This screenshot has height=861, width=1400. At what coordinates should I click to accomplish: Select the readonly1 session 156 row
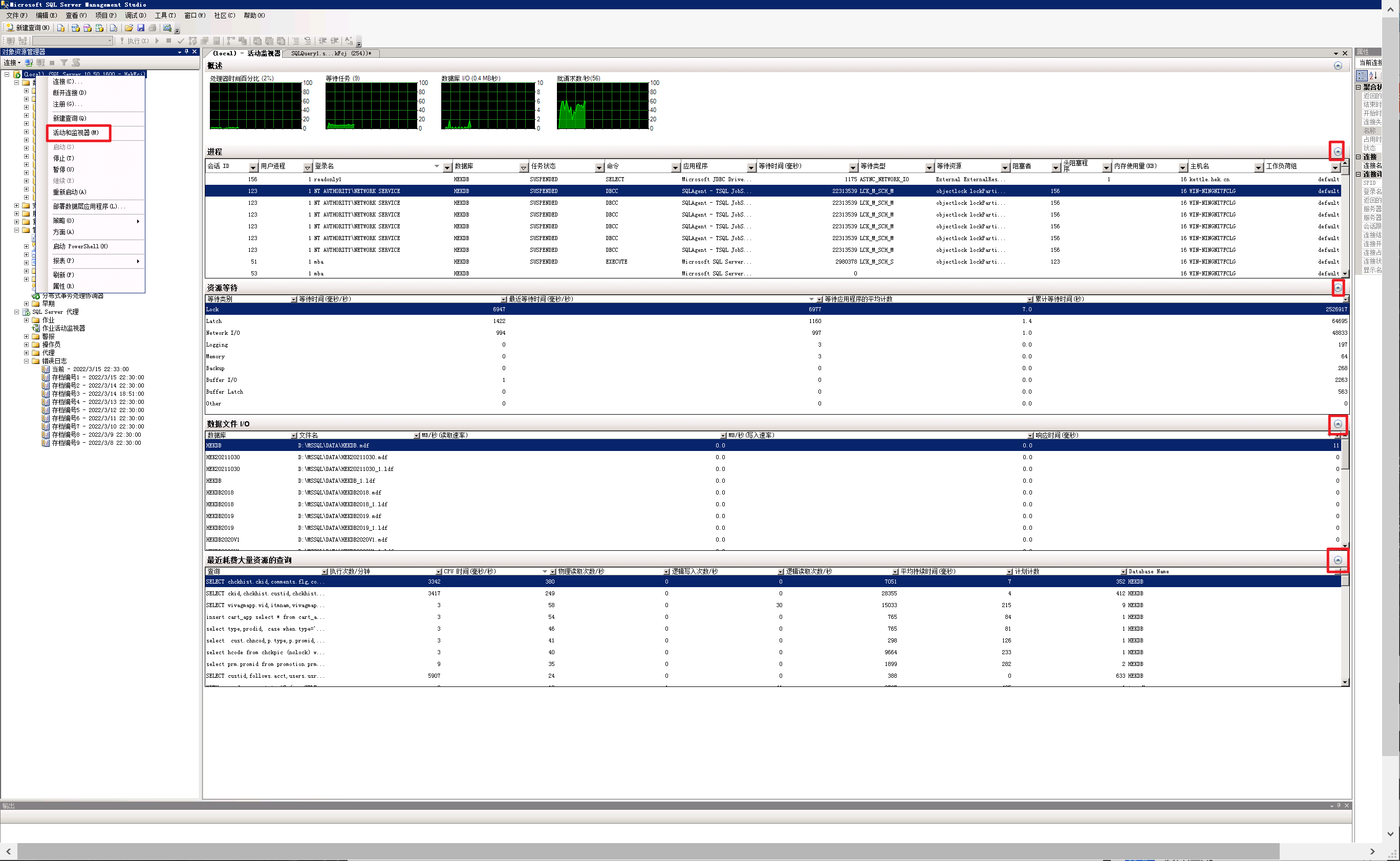pyautogui.click(x=772, y=179)
